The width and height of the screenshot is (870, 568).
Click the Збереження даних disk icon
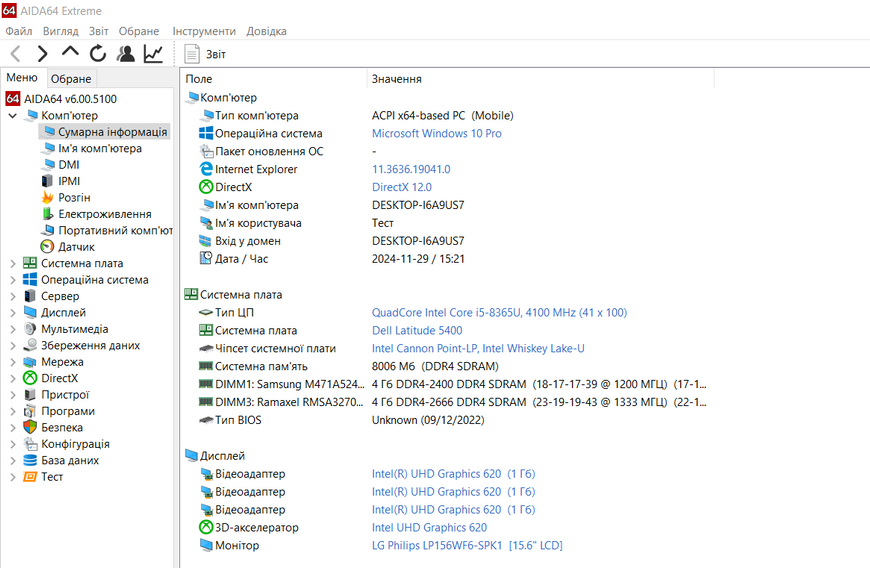[30, 345]
